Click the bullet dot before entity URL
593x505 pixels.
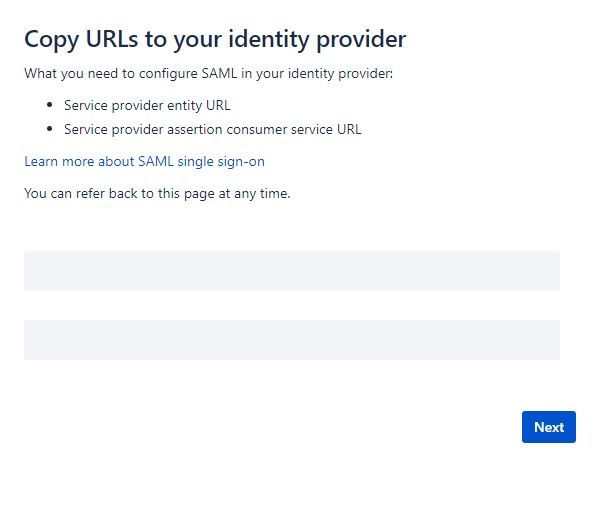[x=50, y=105]
